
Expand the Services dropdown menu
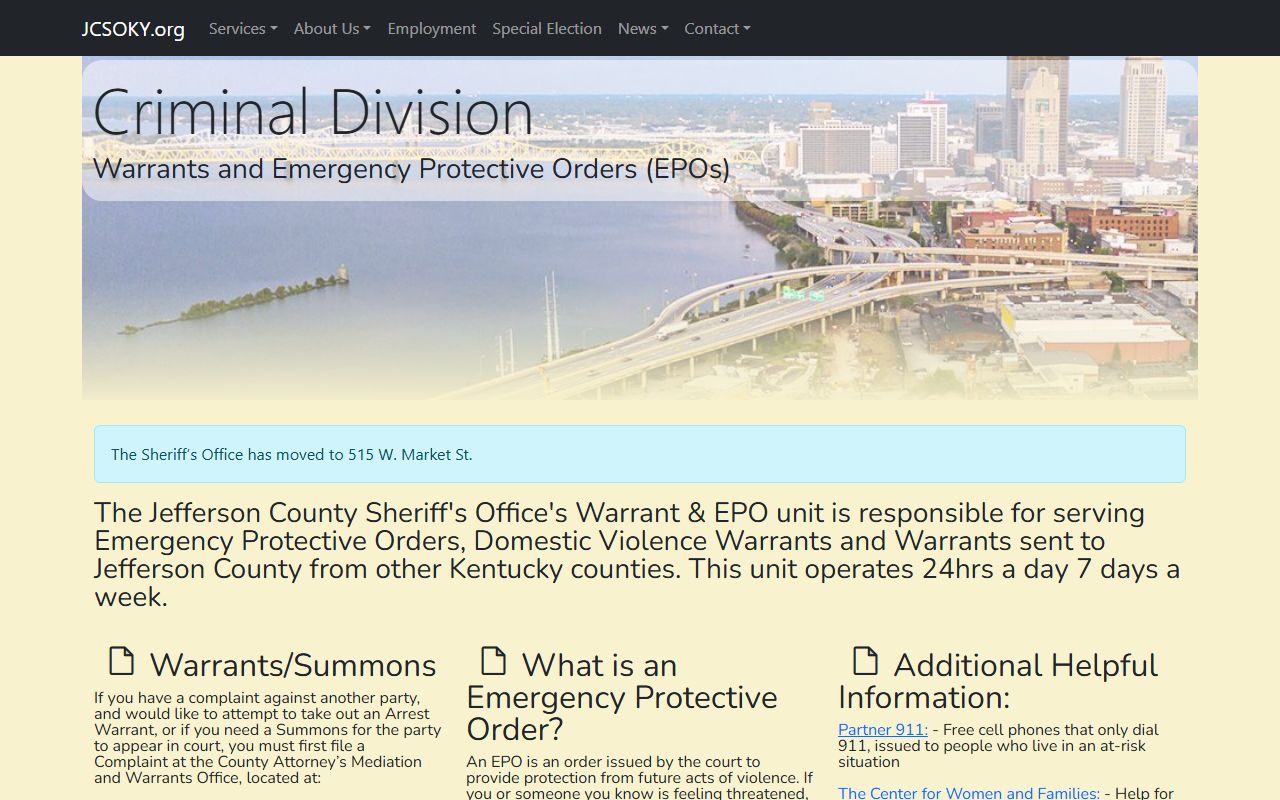243,29
